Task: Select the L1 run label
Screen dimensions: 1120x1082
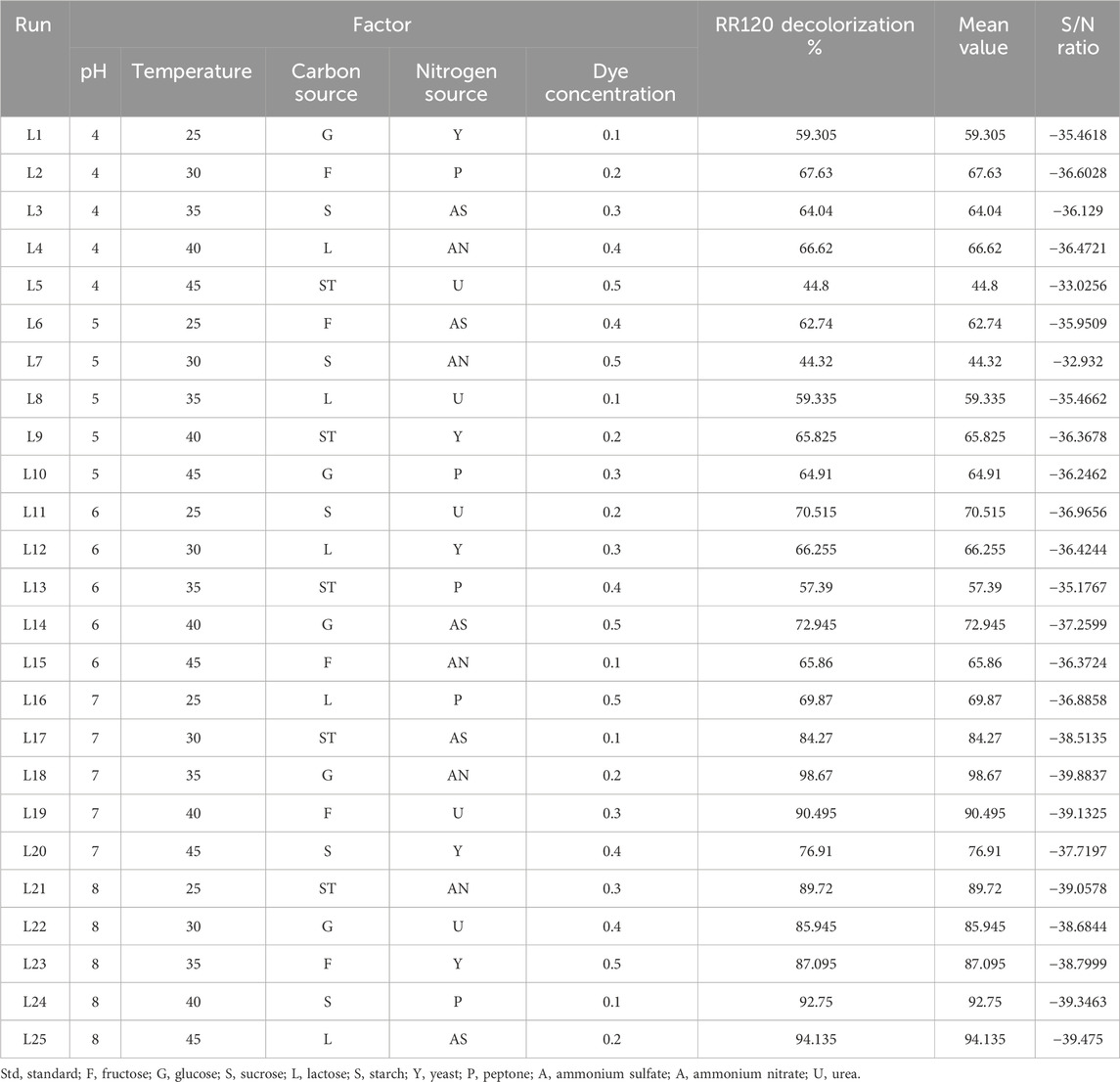Action: click(35, 136)
